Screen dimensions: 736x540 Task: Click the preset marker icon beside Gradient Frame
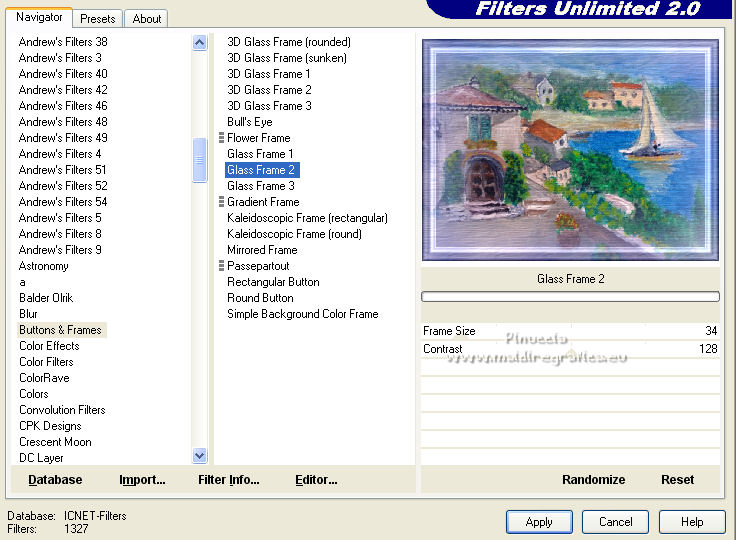coord(221,202)
